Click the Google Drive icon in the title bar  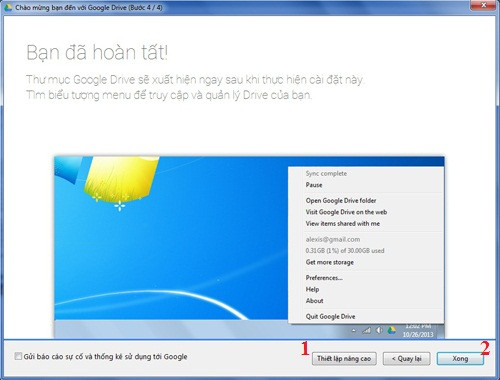8,7
